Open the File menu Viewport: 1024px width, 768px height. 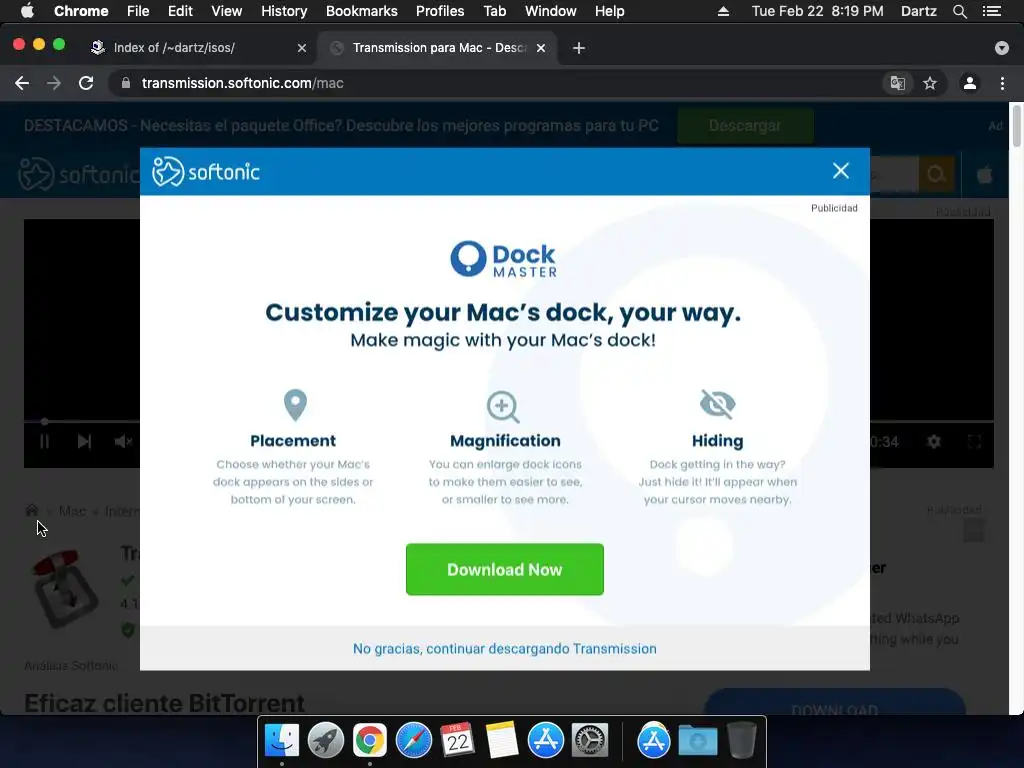(x=138, y=11)
